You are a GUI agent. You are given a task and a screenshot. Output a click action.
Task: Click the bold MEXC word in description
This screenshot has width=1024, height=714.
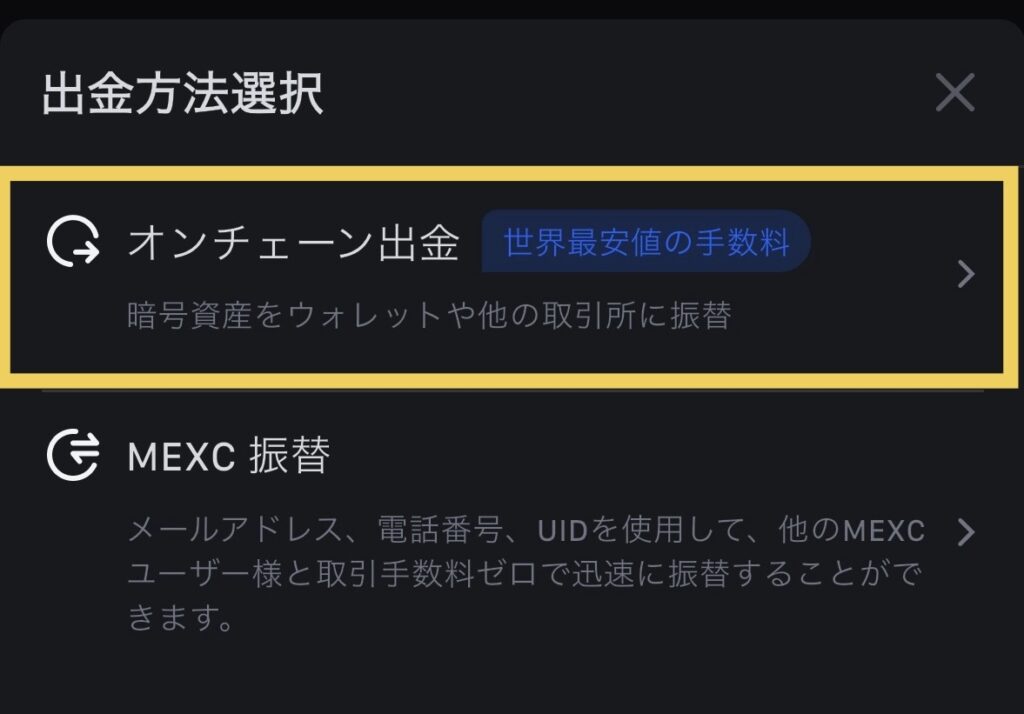click(x=882, y=529)
